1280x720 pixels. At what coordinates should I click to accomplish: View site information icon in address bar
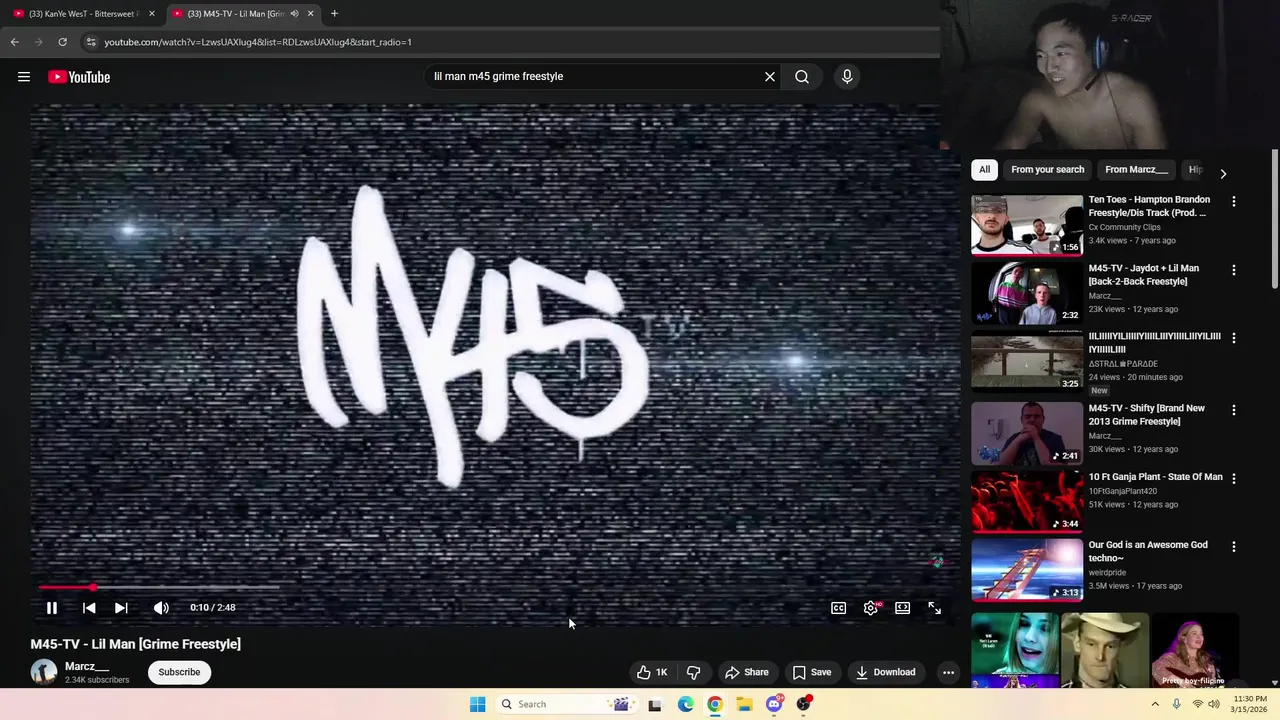[91, 42]
